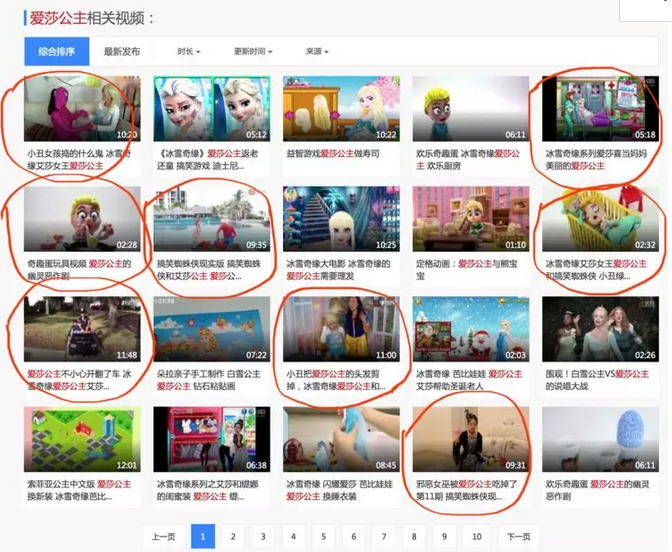672x552 pixels.
Task: Open the 12:01 isometric game thumbnail
Action: 82,439
